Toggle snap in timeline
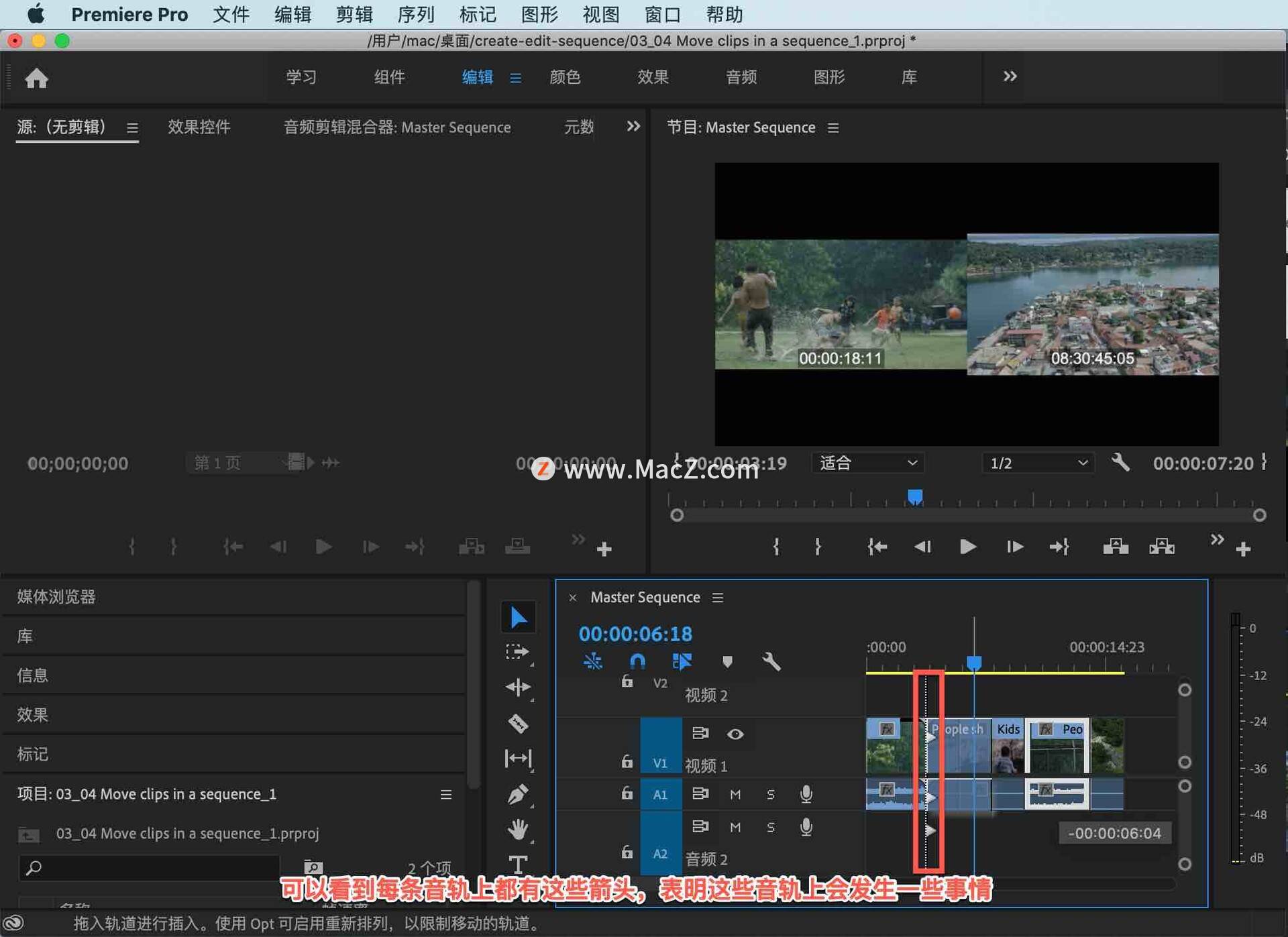Screen dimensions: 1288x937 pyautogui.click(x=637, y=662)
